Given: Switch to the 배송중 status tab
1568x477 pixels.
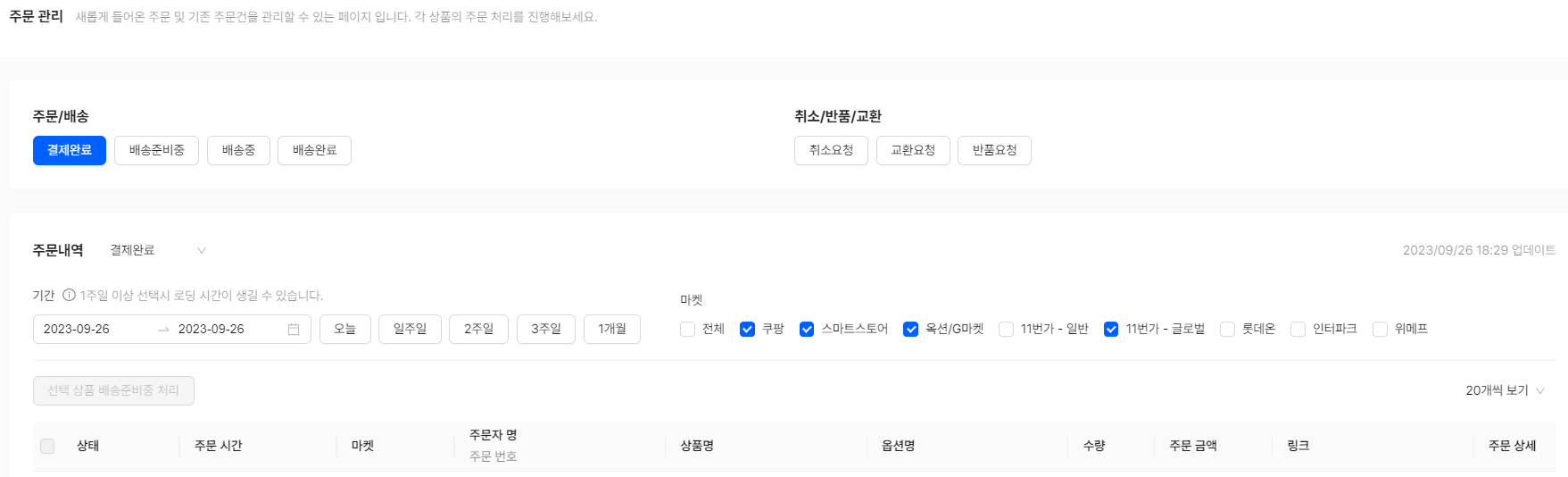Looking at the screenshot, I should click(238, 150).
